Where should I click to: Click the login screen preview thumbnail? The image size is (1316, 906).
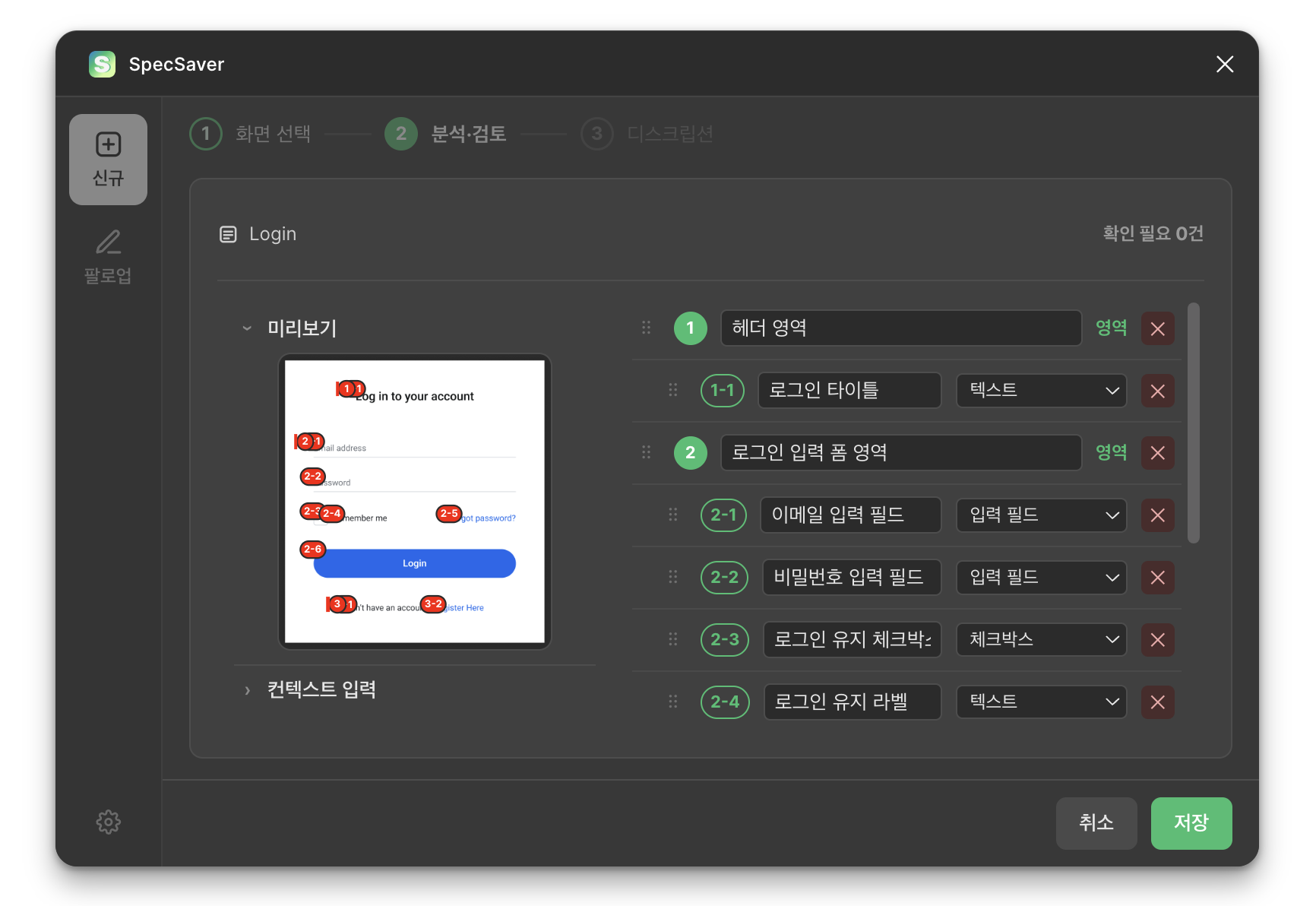(x=415, y=502)
